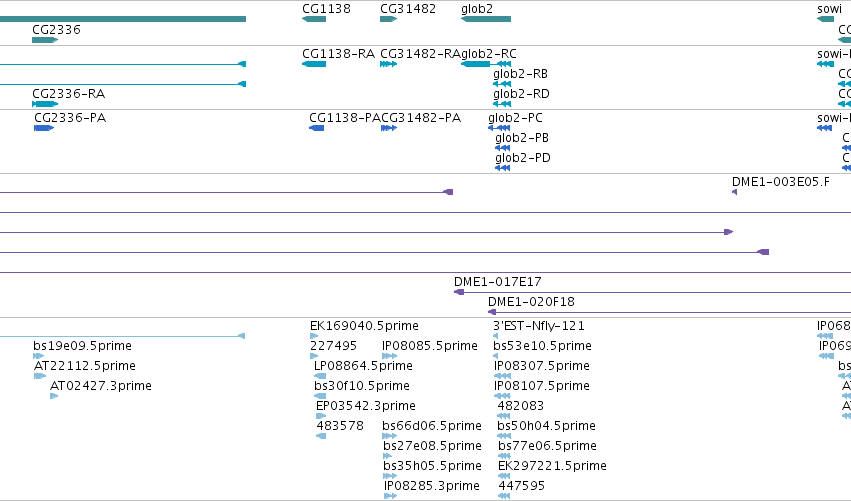The height and width of the screenshot is (501, 851).
Task: Click the bs77e06.5prime EST label
Action: (x=547, y=446)
